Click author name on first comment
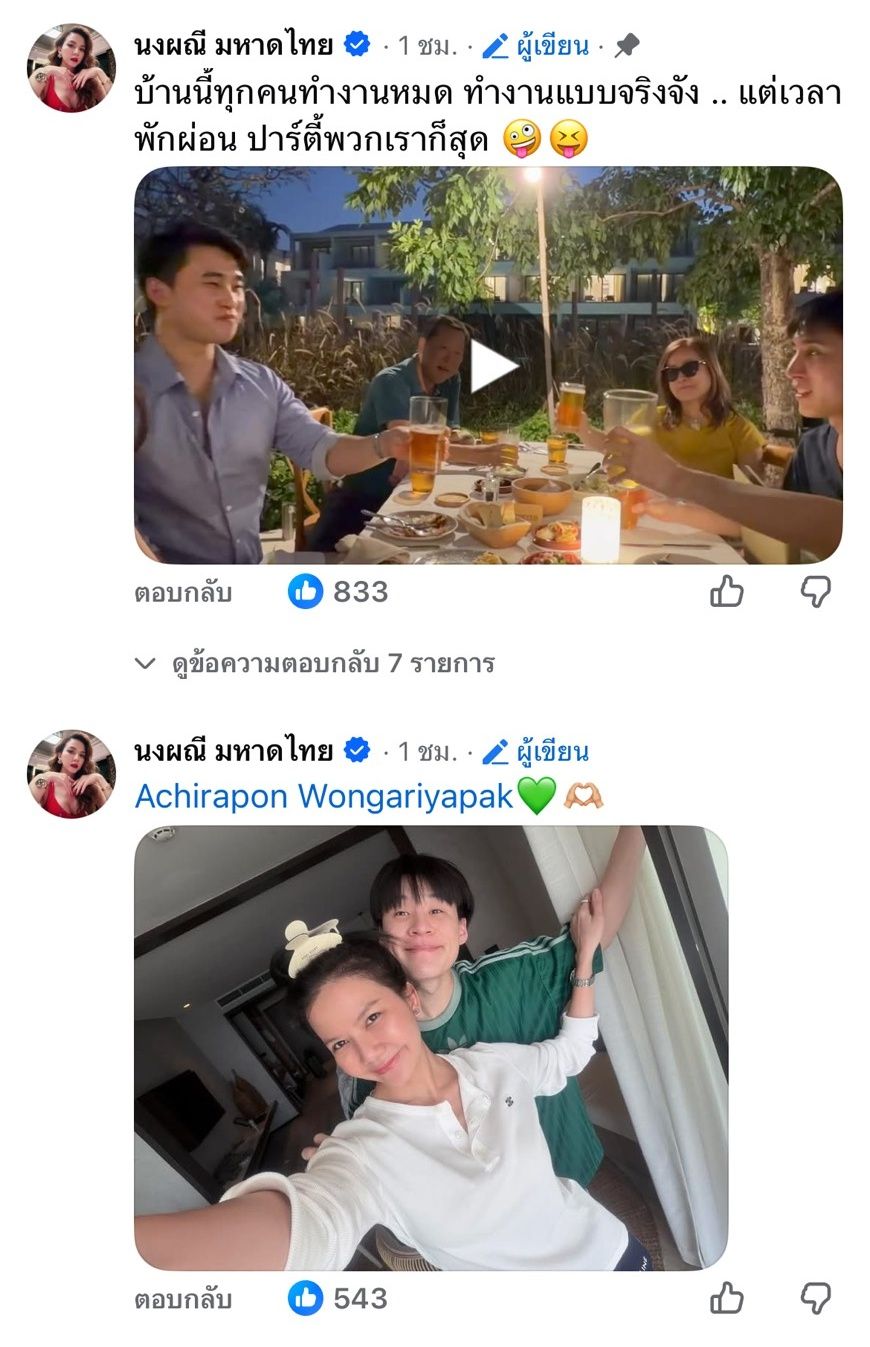870x1347 pixels. (x=234, y=45)
